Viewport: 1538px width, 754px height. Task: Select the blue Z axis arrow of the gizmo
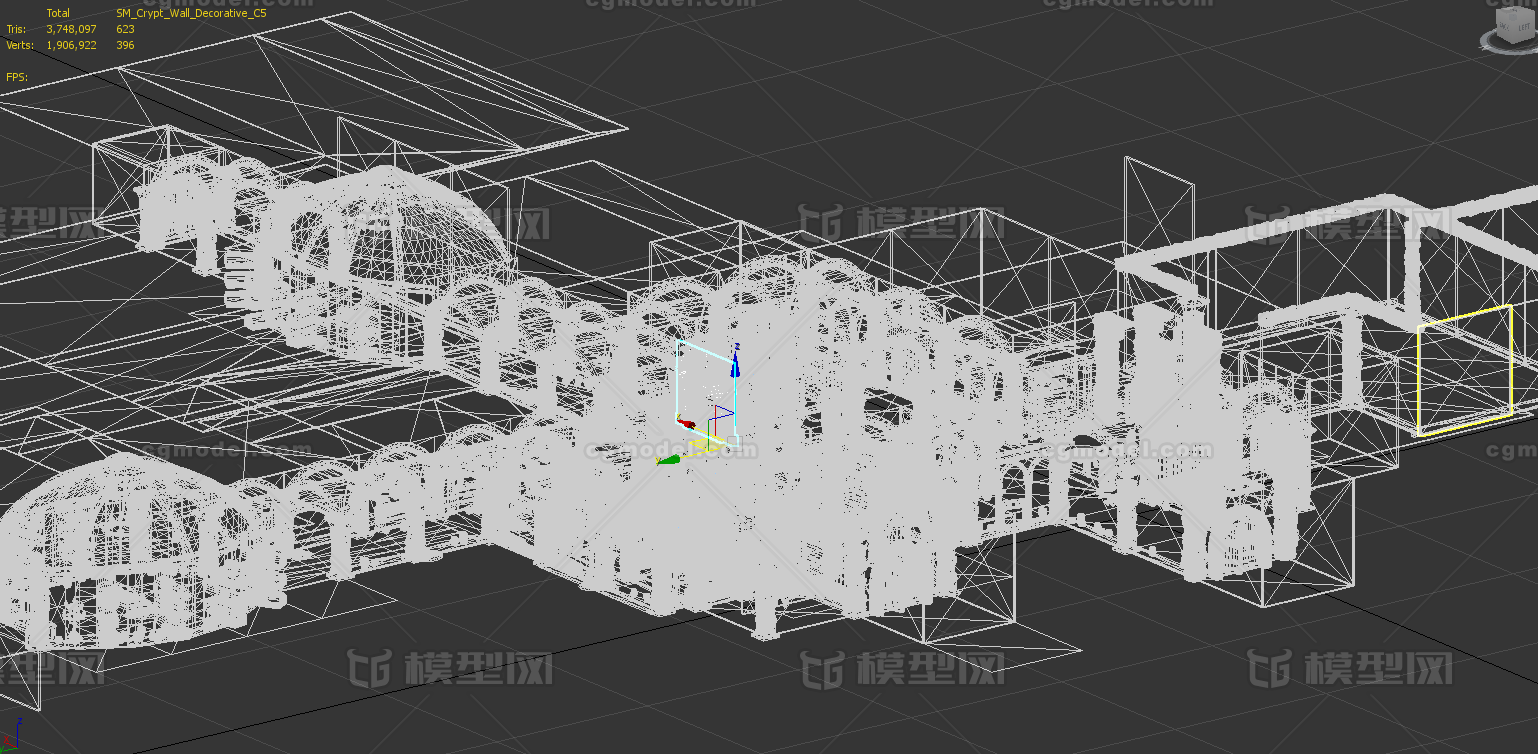coord(735,366)
